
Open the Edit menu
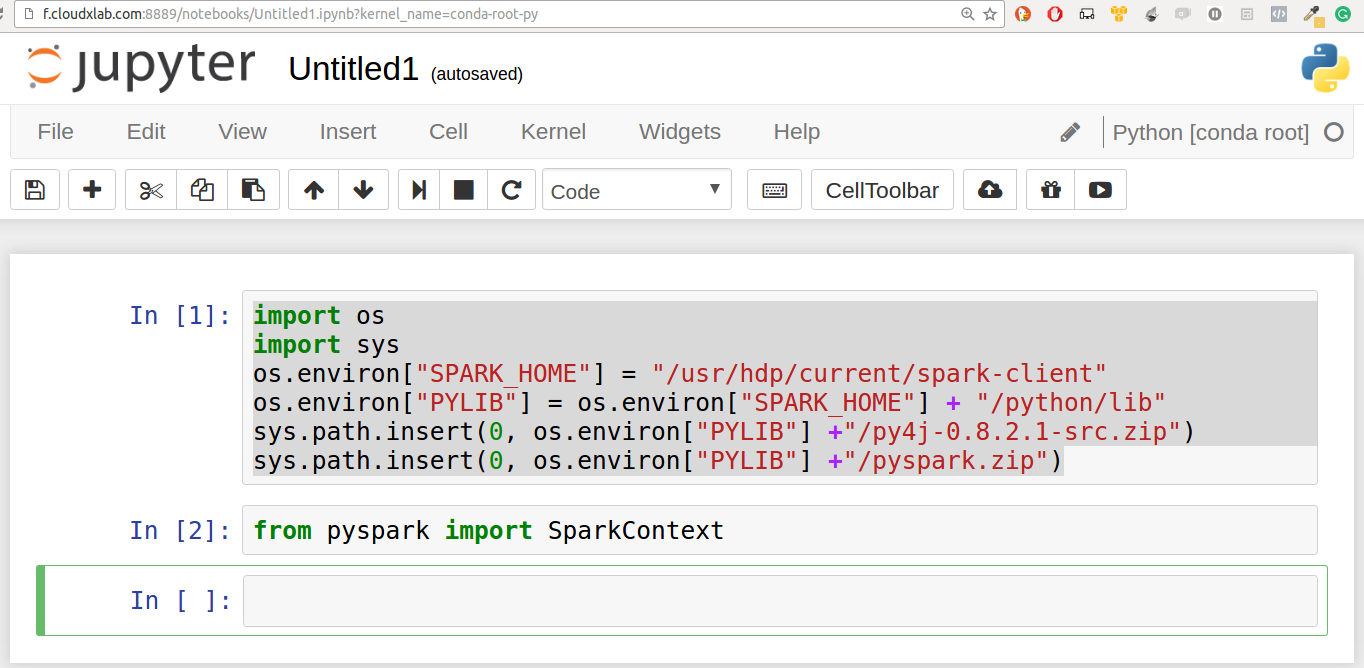[146, 132]
